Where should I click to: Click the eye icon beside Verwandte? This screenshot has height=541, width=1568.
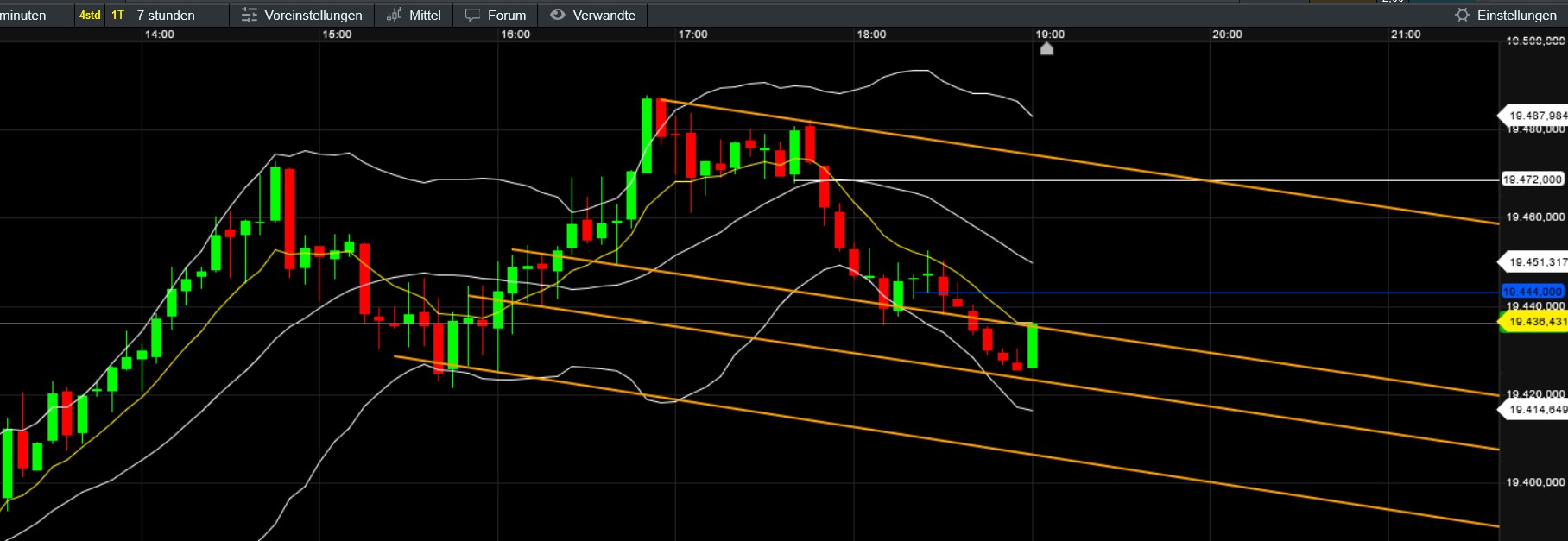[558, 15]
